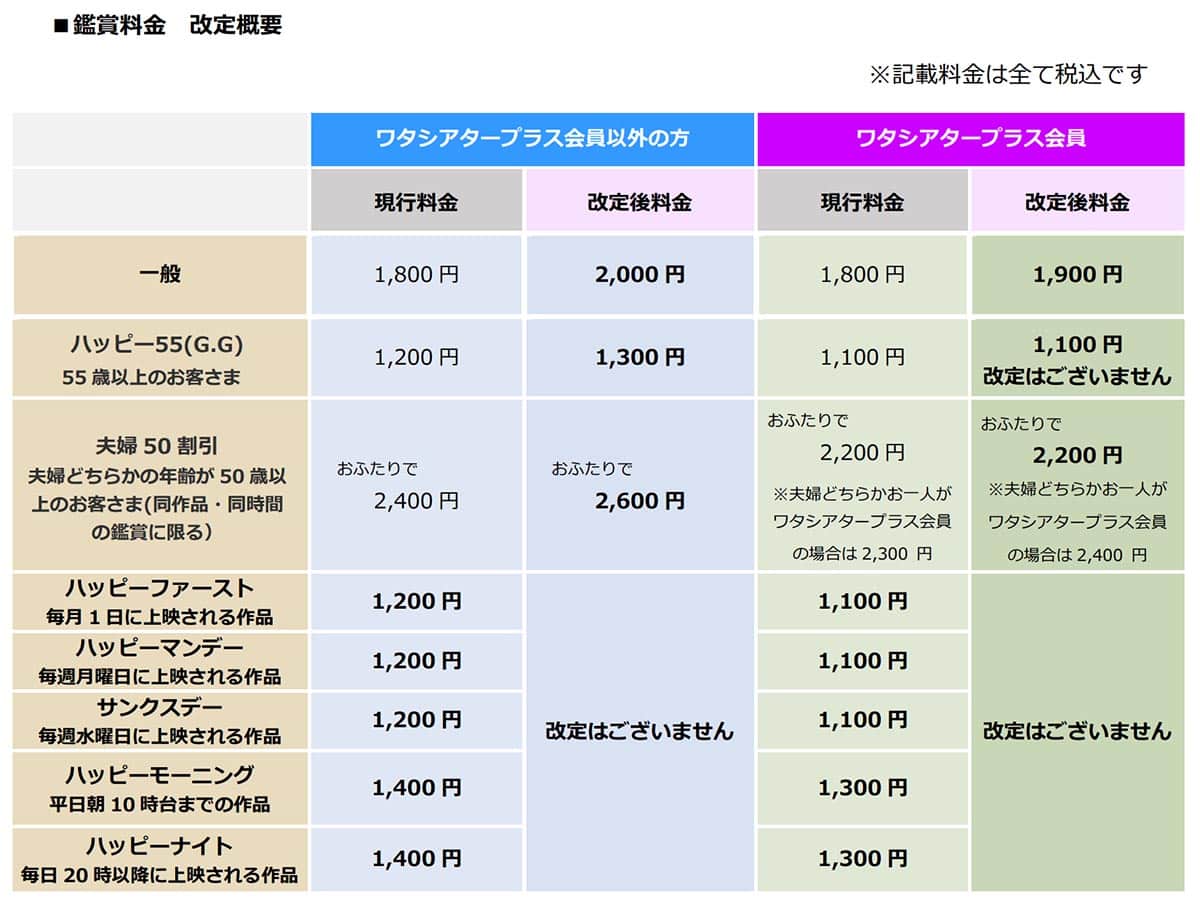Click the 2,000円 revised general price

(x=640, y=275)
